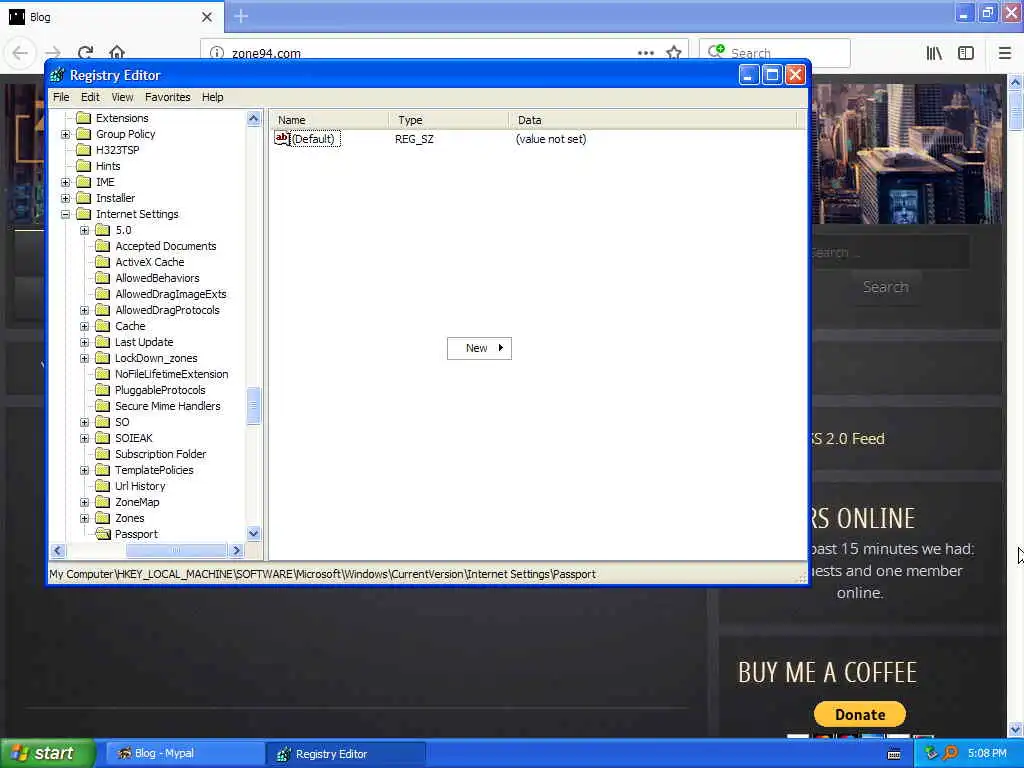Click the Internet Settings folder icon
This screenshot has width=1024, height=768.
click(84, 214)
